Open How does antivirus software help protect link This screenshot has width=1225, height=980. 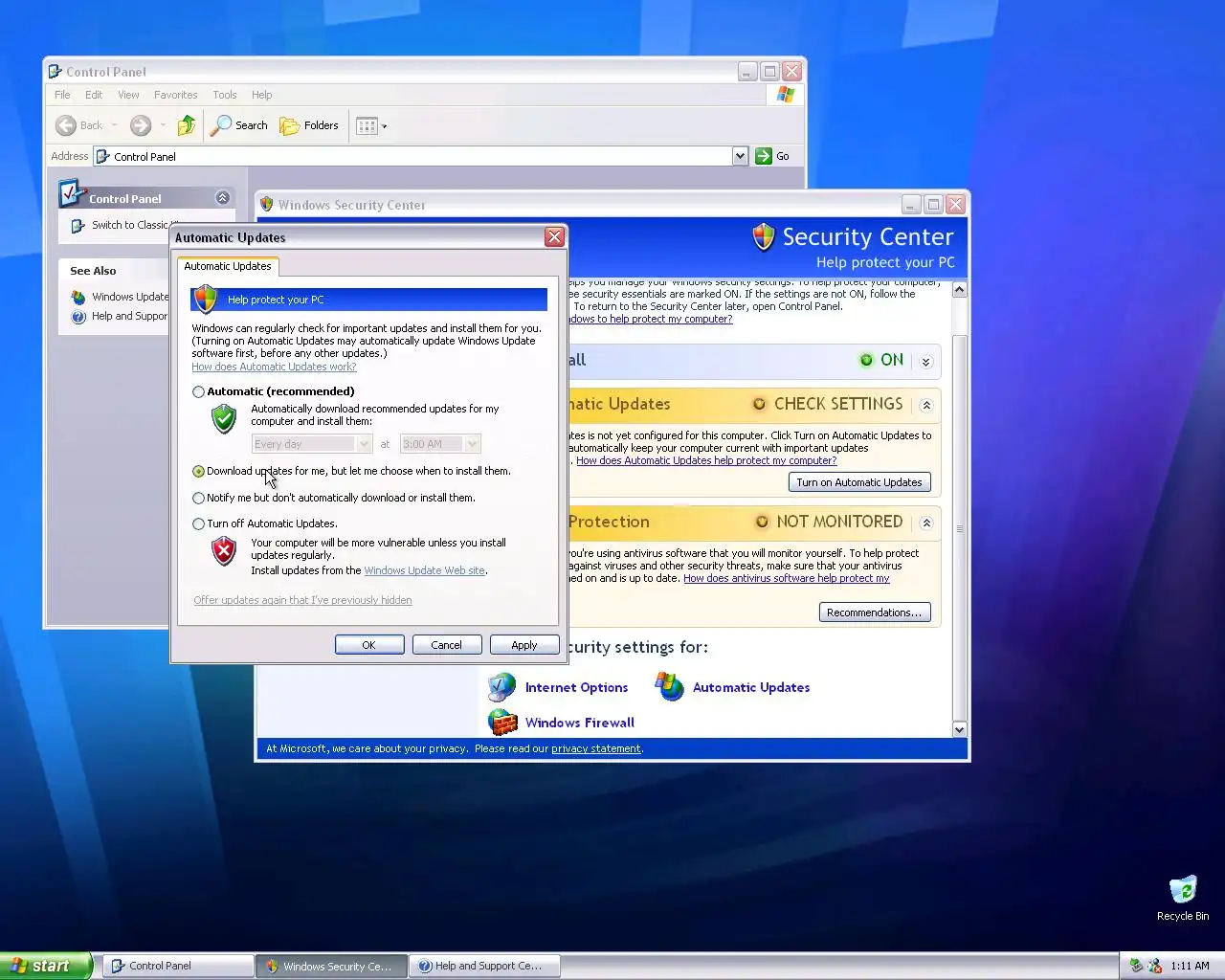click(787, 578)
